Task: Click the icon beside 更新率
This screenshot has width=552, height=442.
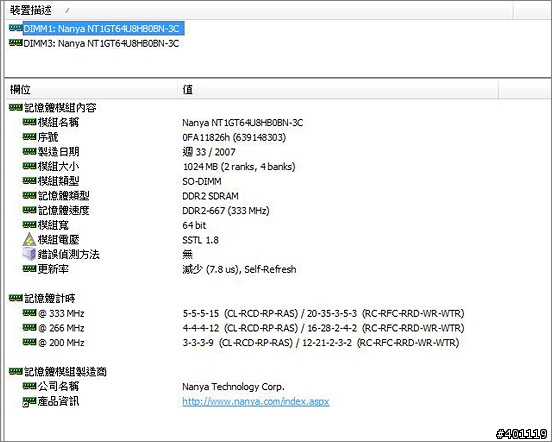Action: click(x=30, y=269)
